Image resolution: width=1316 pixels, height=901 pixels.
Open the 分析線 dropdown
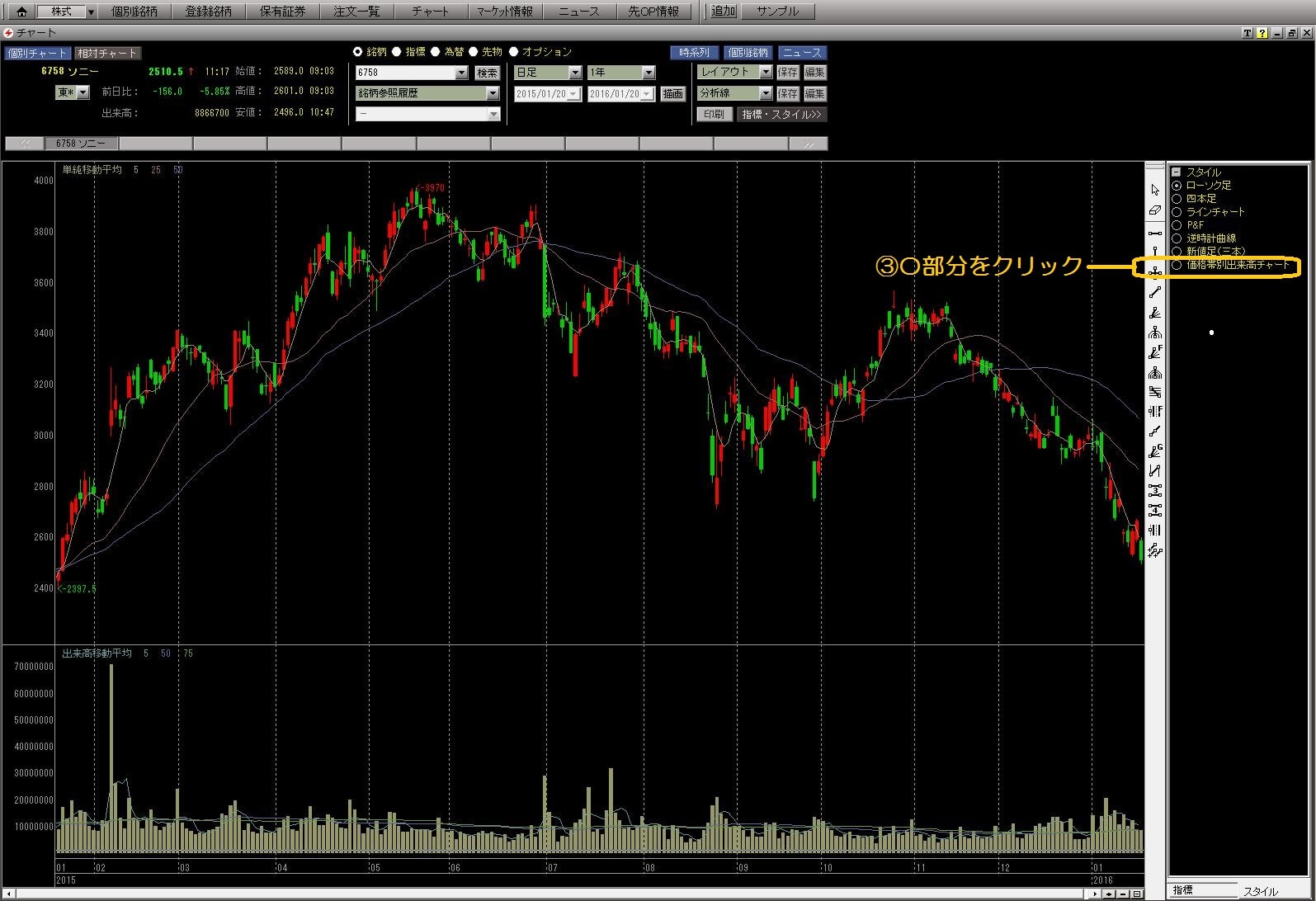(765, 93)
